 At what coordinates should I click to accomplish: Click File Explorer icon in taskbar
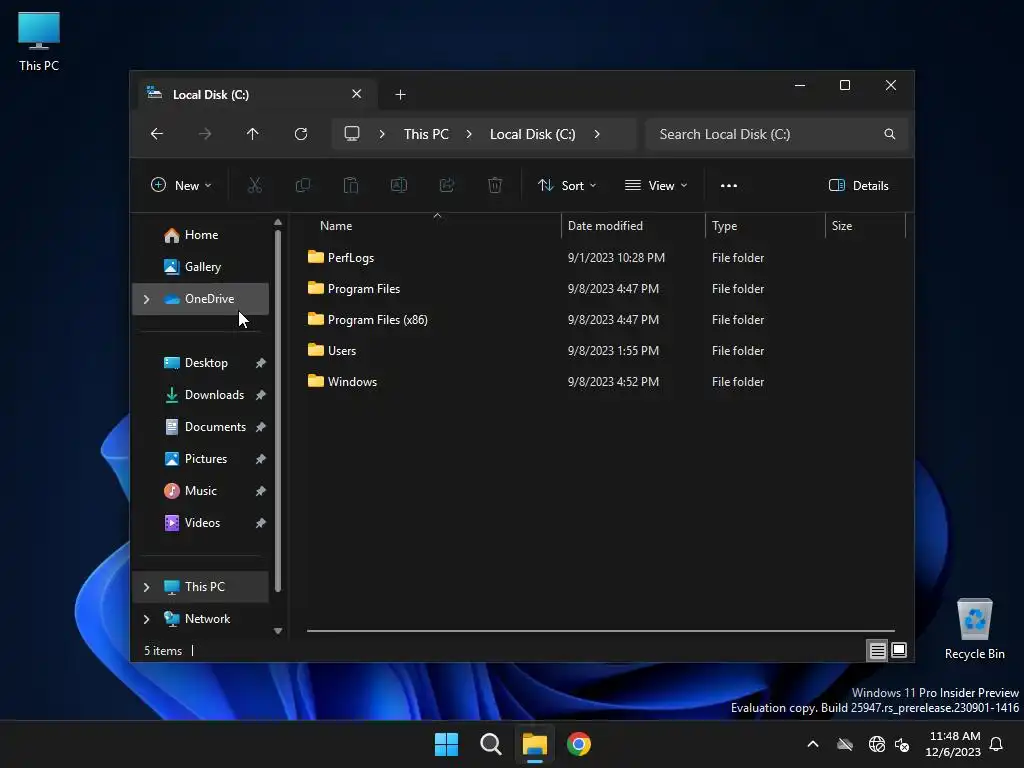pos(534,744)
